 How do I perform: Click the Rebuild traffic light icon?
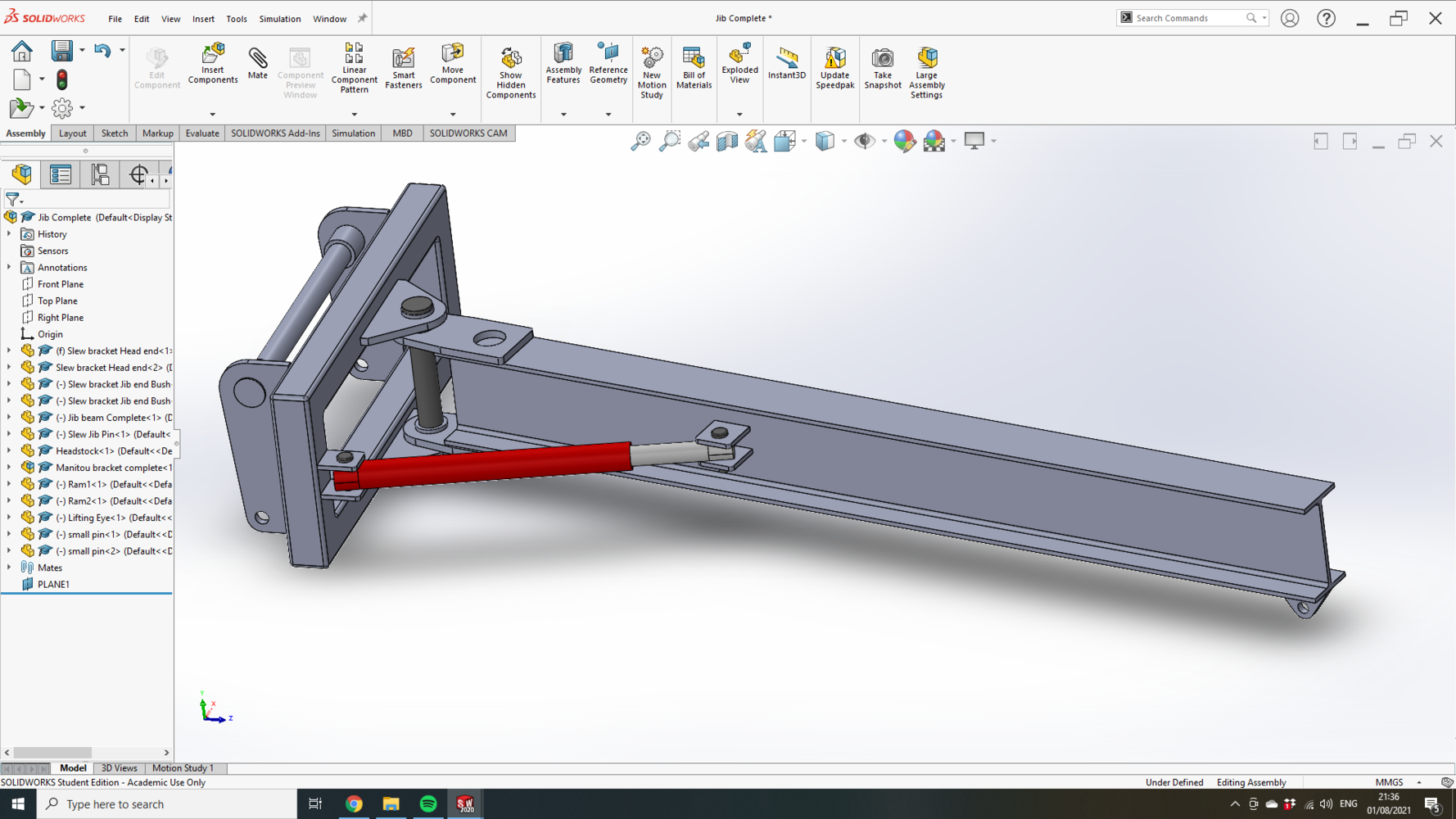click(x=62, y=79)
